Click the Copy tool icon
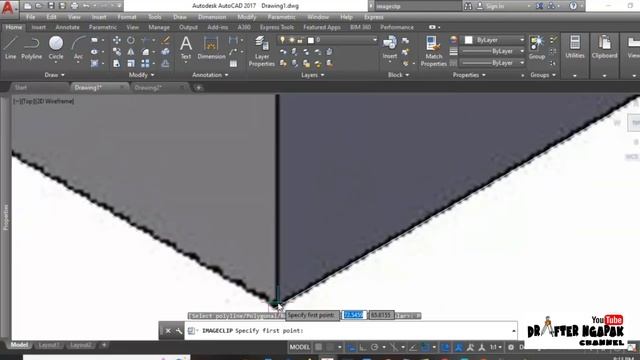 pos(116,52)
